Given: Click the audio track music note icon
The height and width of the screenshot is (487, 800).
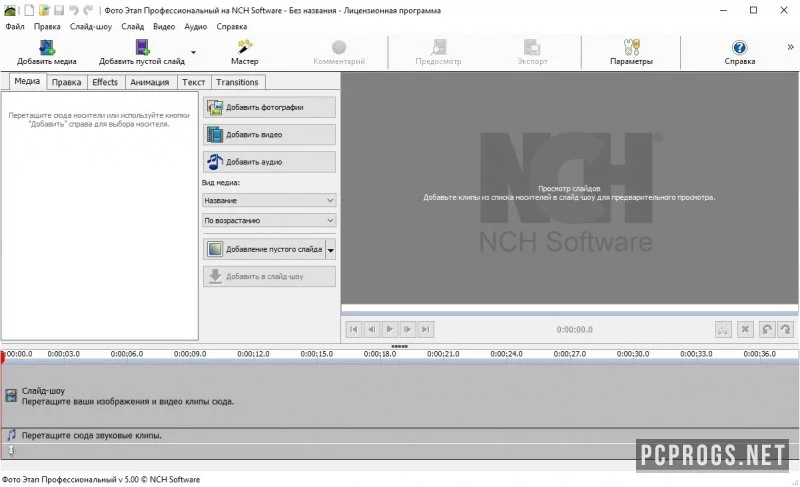Looking at the screenshot, I should click(11, 435).
